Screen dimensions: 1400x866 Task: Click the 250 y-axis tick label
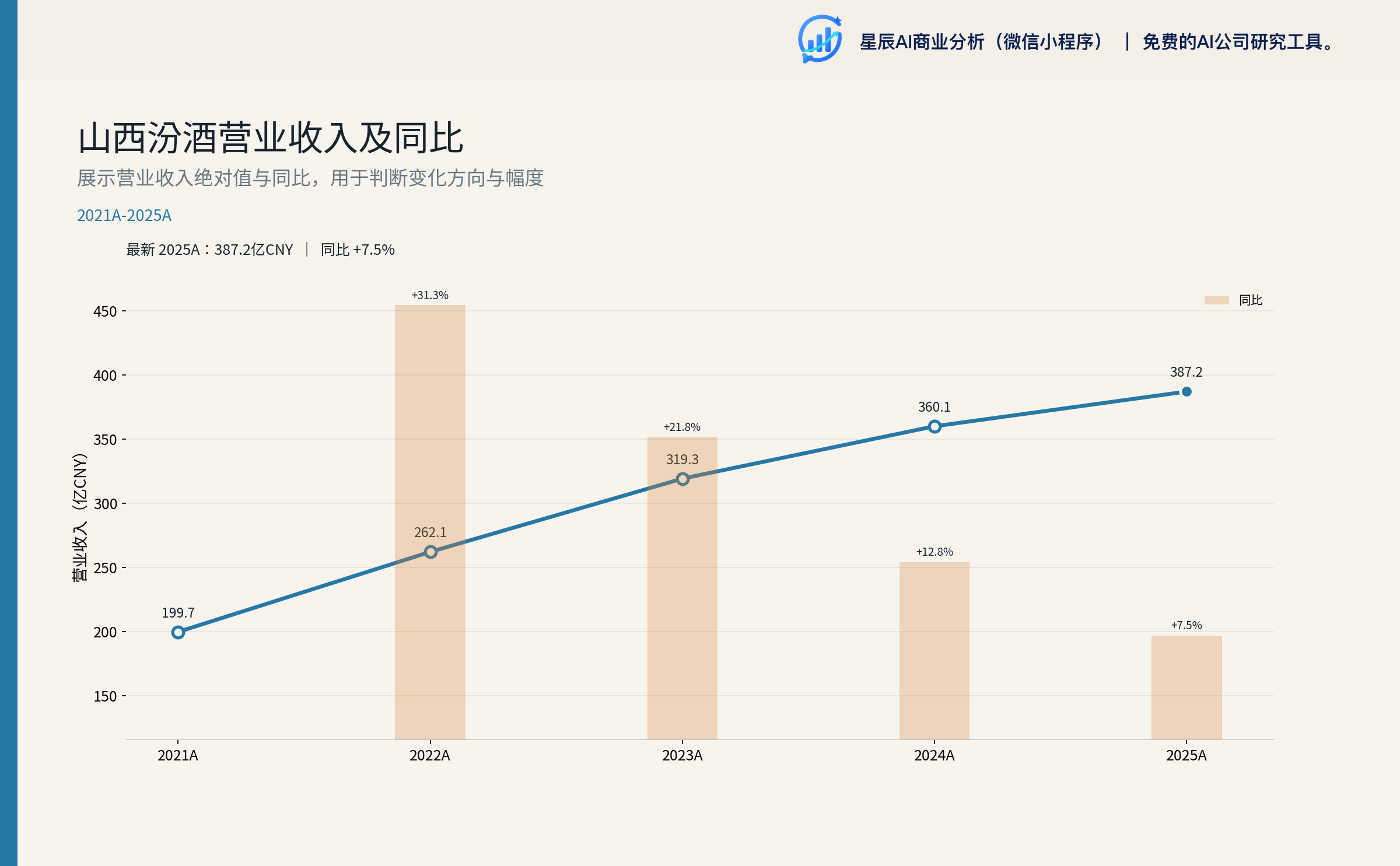point(105,568)
